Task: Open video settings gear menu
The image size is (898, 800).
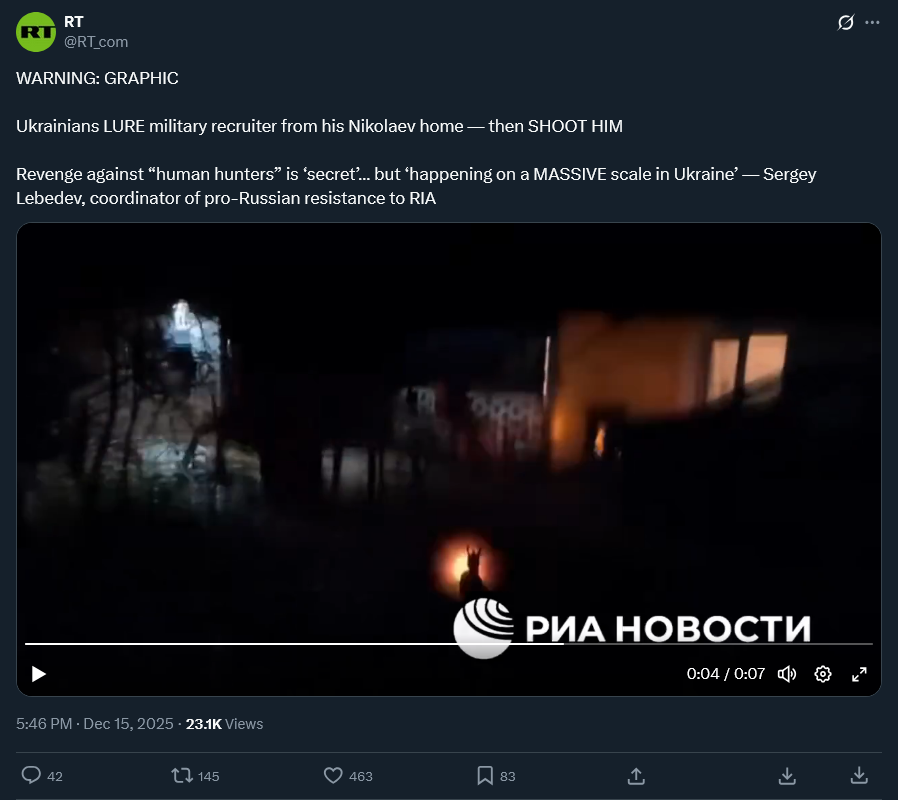Action: (823, 674)
